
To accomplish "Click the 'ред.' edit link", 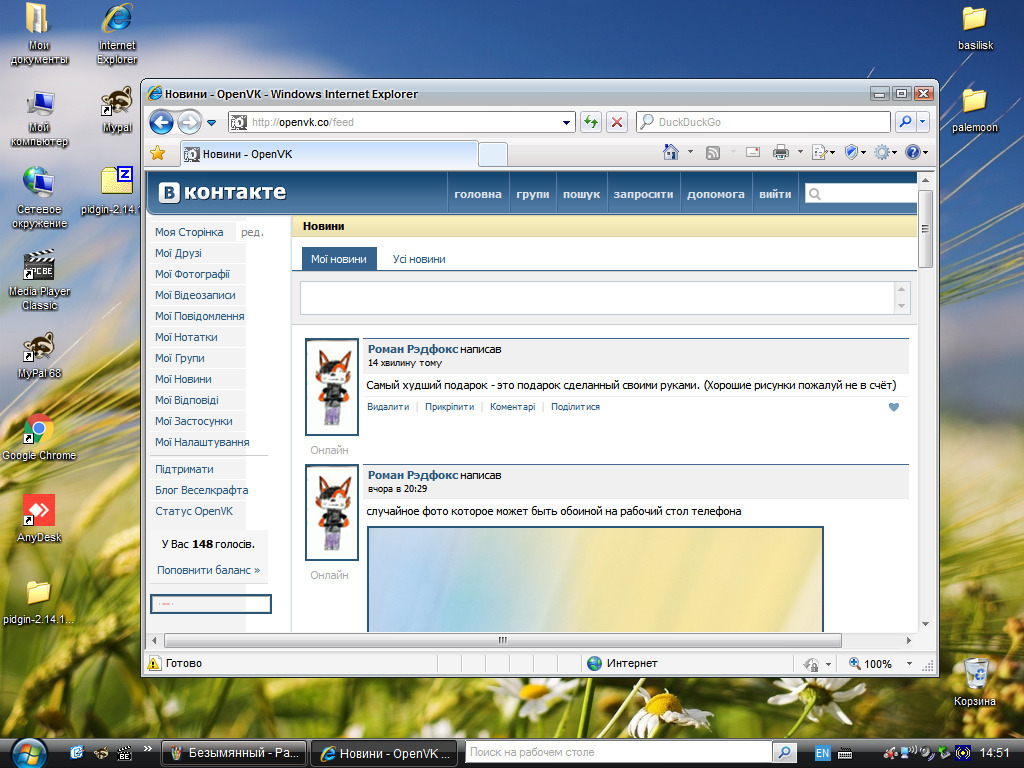I will [x=252, y=232].
